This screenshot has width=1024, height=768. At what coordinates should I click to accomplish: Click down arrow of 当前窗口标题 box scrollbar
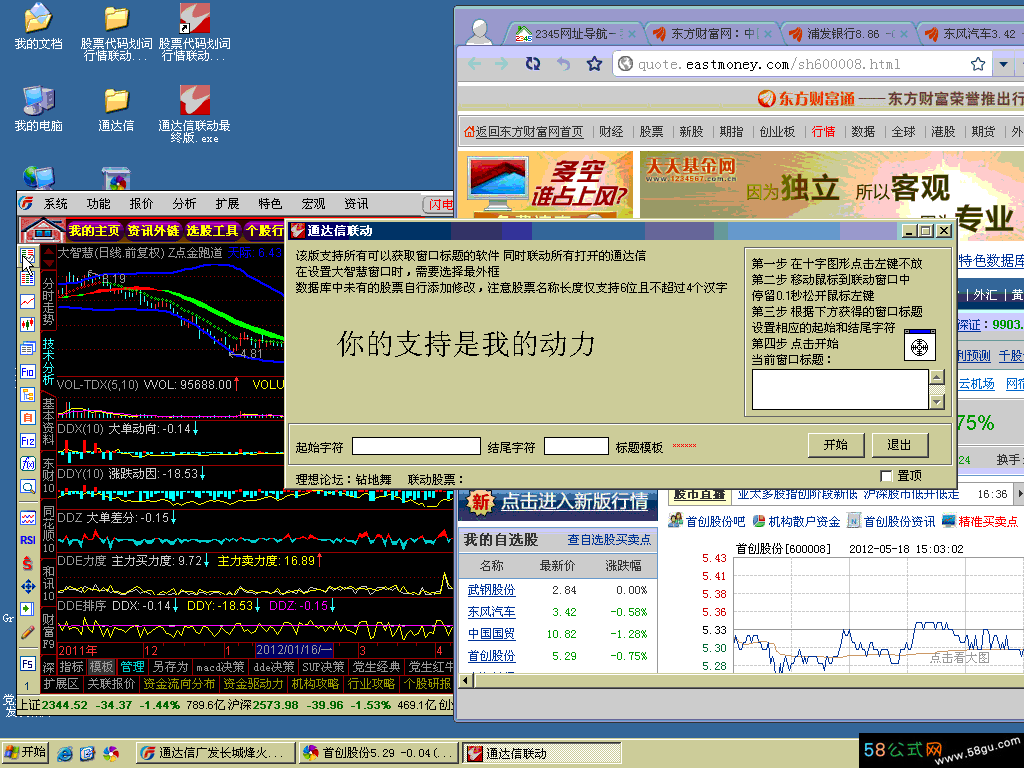coord(937,402)
